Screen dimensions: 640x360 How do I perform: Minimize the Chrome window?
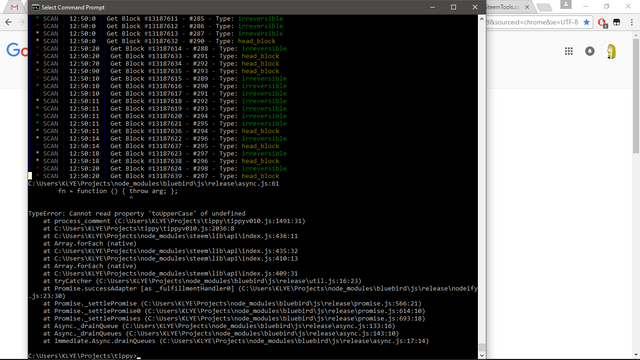click(x=586, y=7)
